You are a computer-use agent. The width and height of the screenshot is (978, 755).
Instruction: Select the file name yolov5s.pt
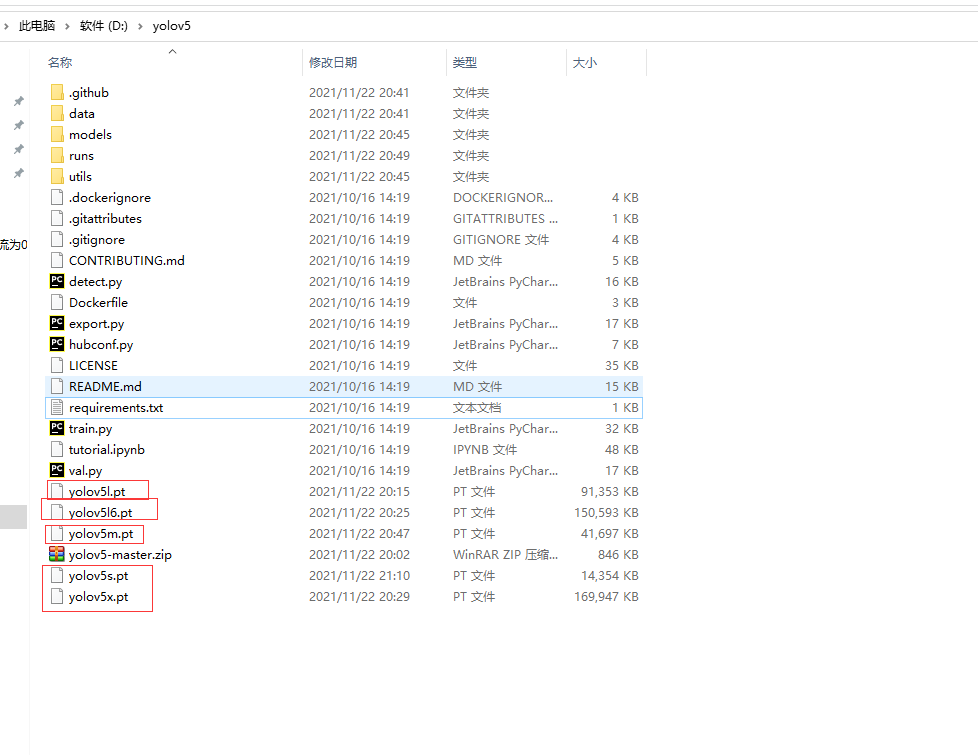99,575
